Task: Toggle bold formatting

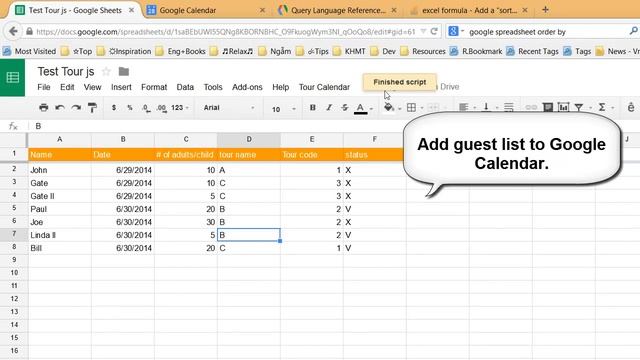Action: (x=313, y=108)
